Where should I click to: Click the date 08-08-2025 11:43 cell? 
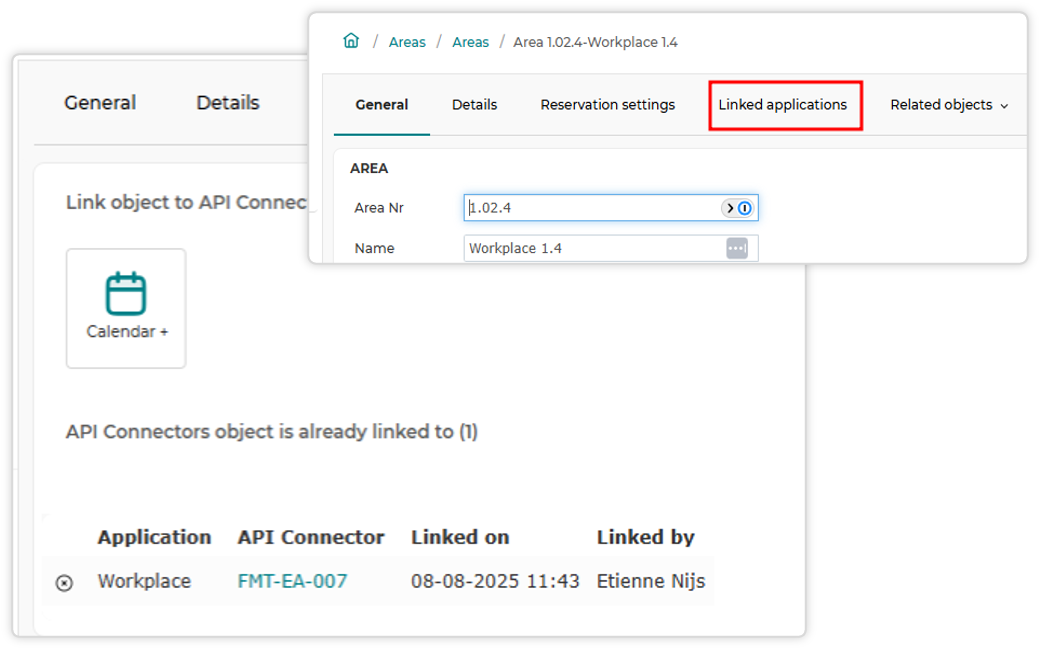[x=495, y=581]
